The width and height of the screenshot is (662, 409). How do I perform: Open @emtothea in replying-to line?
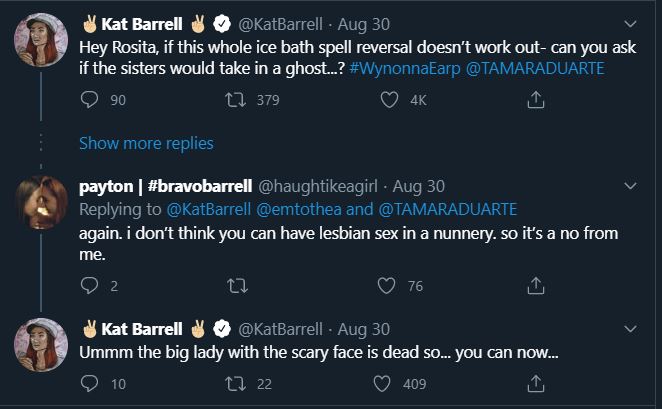(301, 208)
